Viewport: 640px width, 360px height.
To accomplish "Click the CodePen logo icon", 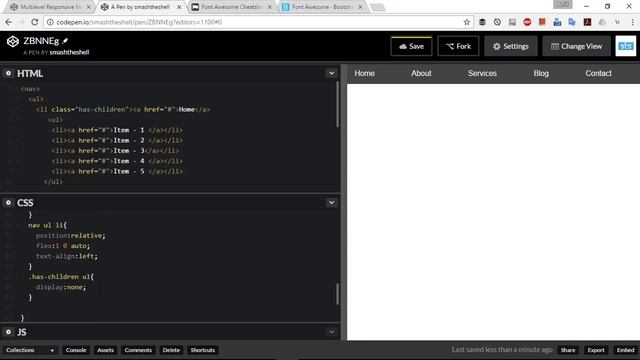I will tap(13, 41).
